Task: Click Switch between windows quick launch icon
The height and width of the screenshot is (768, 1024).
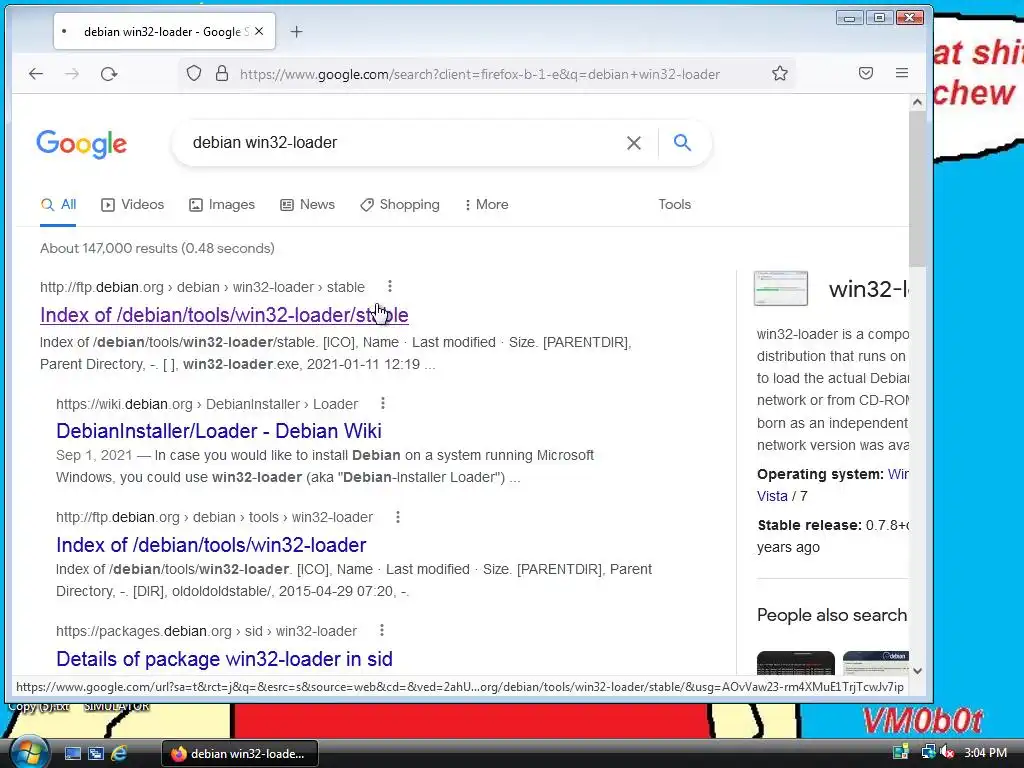Action: click(x=96, y=754)
